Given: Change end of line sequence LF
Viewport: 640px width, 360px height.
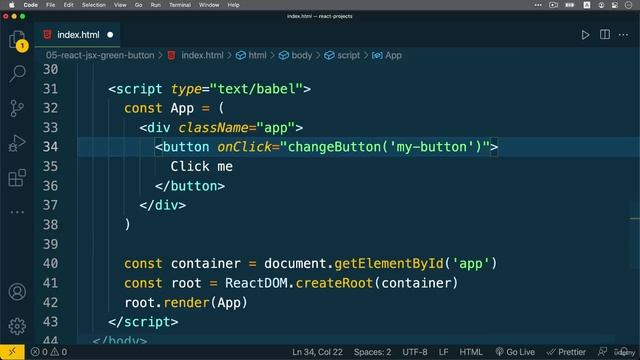Looking at the screenshot, I should click(443, 352).
